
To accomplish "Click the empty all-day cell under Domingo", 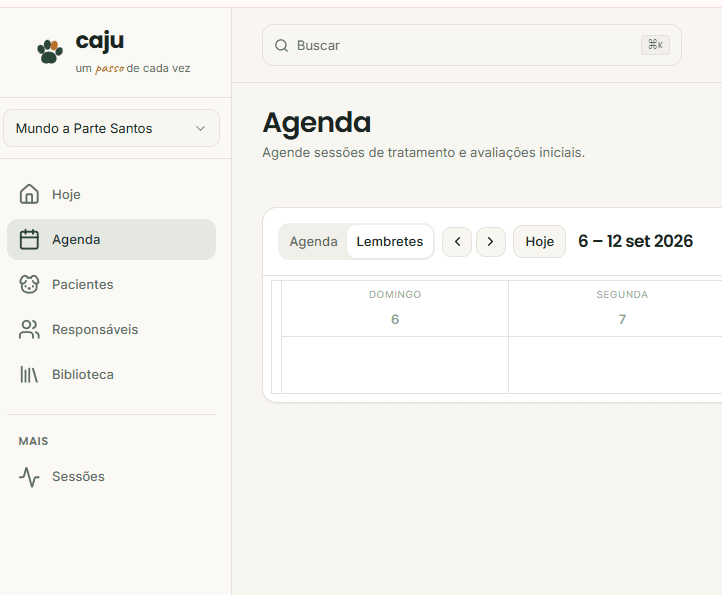I will [395, 365].
